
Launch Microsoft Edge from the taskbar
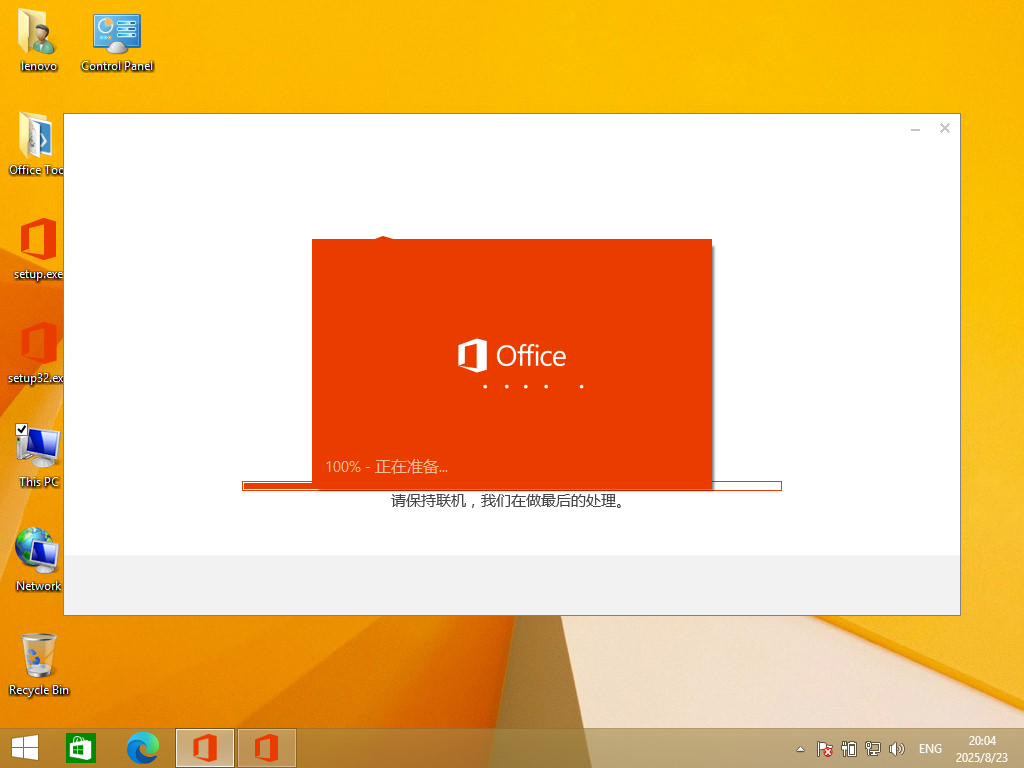pos(143,748)
